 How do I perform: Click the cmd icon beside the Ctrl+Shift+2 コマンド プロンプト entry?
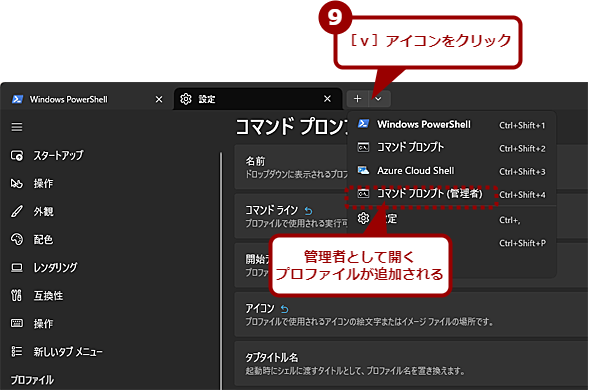click(363, 147)
